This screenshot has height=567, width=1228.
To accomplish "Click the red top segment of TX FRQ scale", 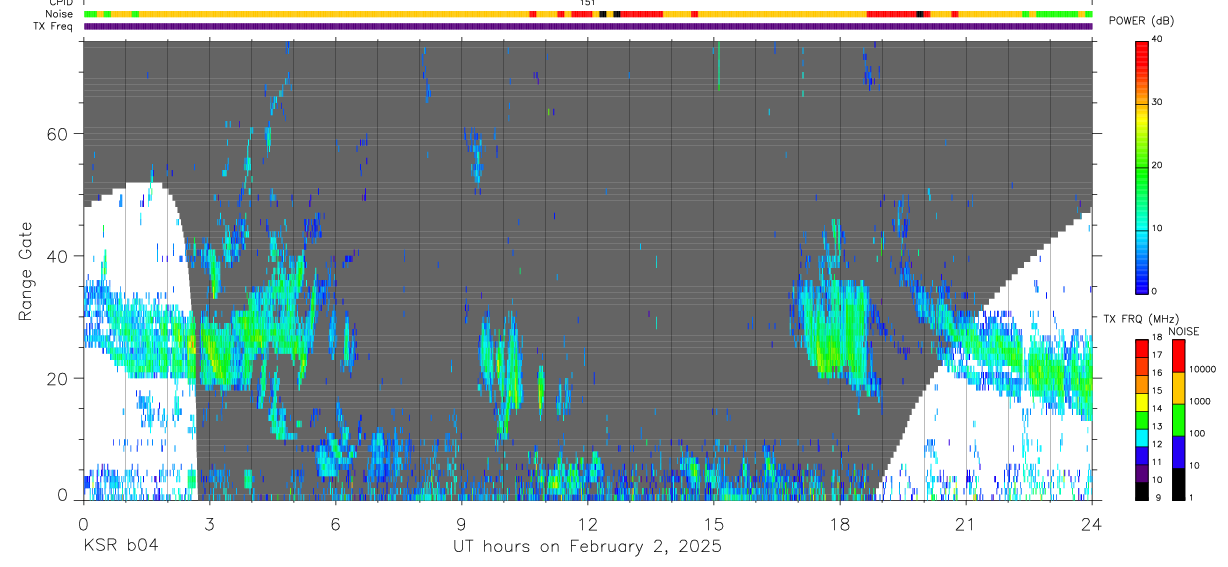I will click(1142, 348).
